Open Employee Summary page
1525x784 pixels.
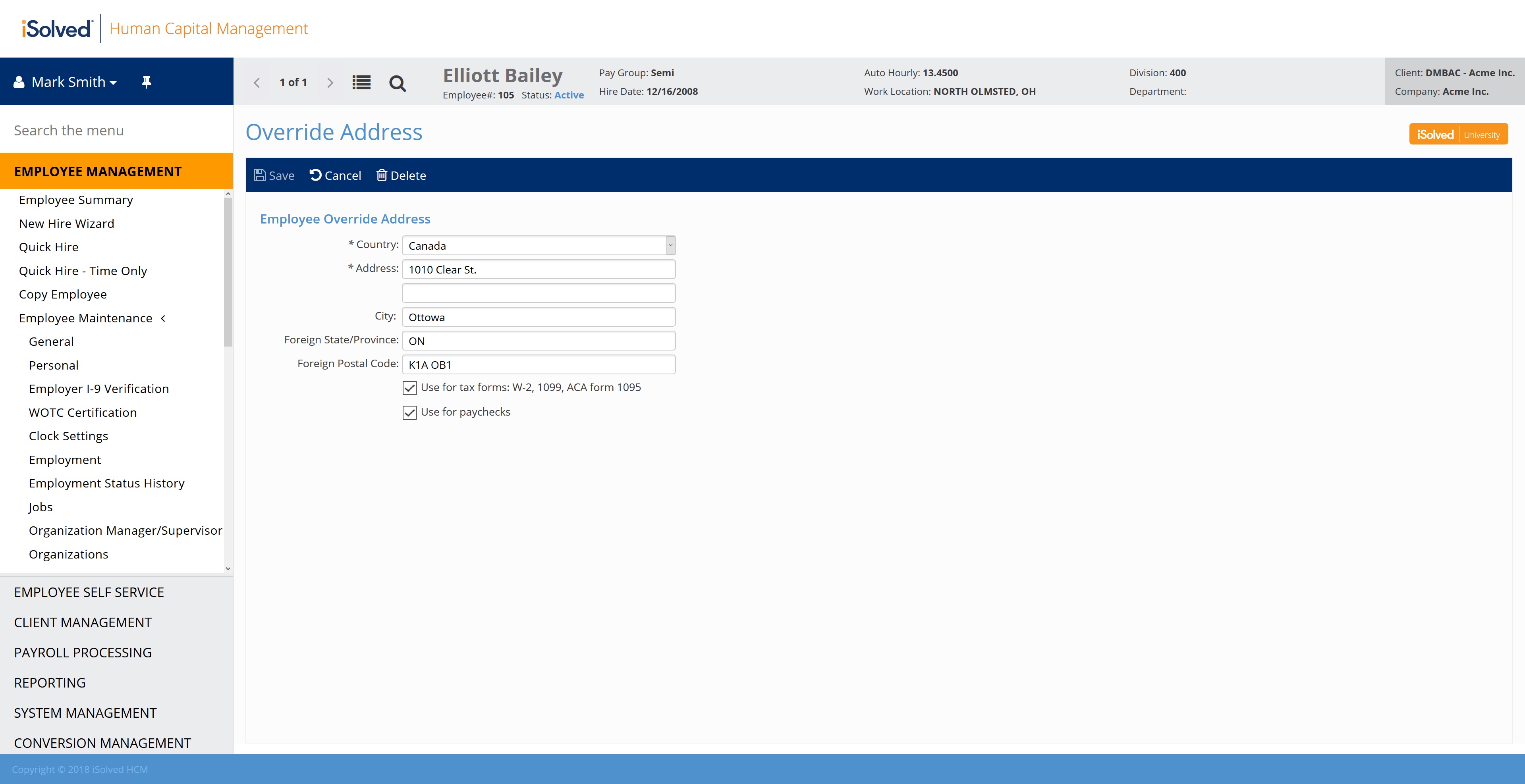[x=76, y=200]
